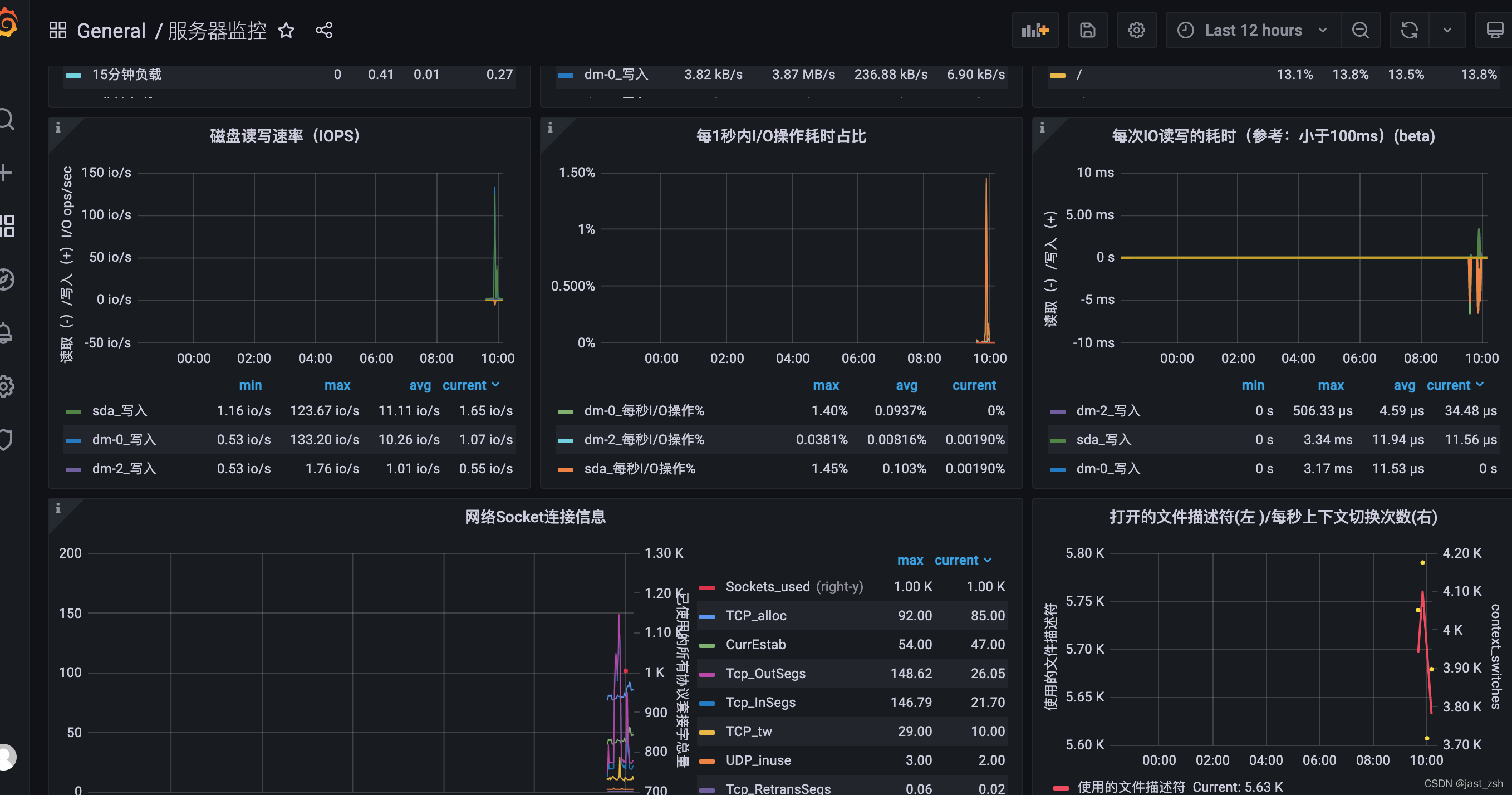Open the 磁盘读写速率 panel title menu
1512x795 pixels.
[x=284, y=136]
